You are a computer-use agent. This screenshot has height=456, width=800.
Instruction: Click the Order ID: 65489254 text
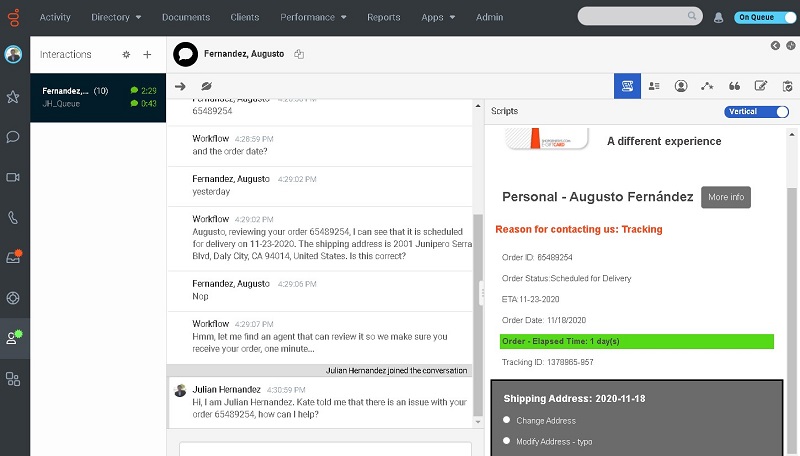tap(537, 257)
